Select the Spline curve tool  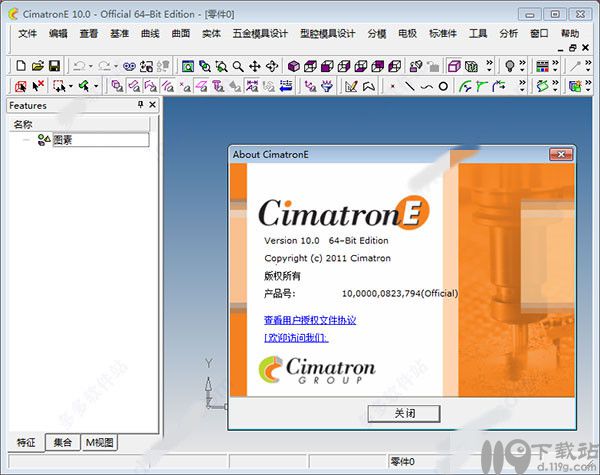[426, 87]
